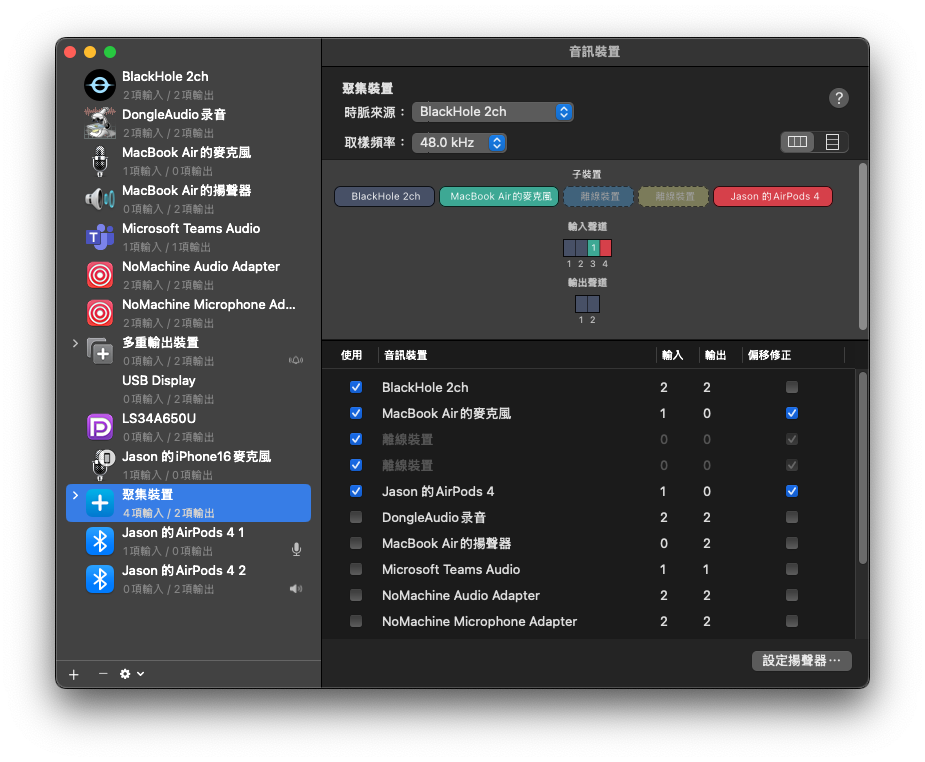Open the help question mark button
This screenshot has width=925, height=762.
click(838, 98)
